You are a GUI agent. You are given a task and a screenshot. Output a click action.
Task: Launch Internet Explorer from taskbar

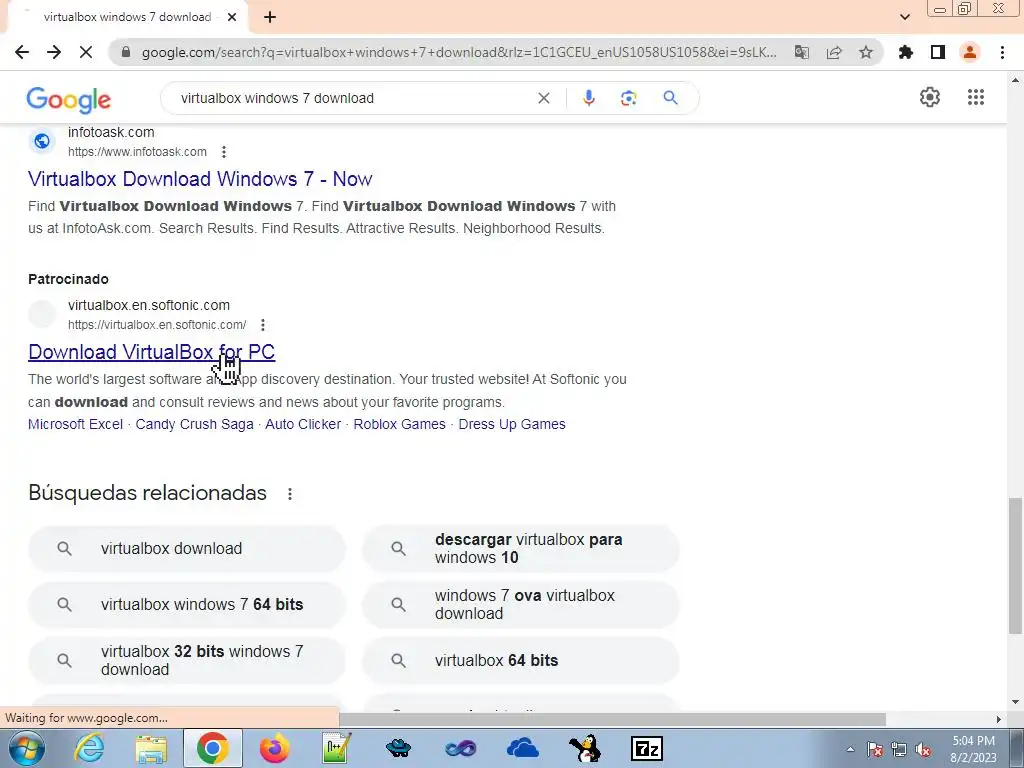point(89,748)
